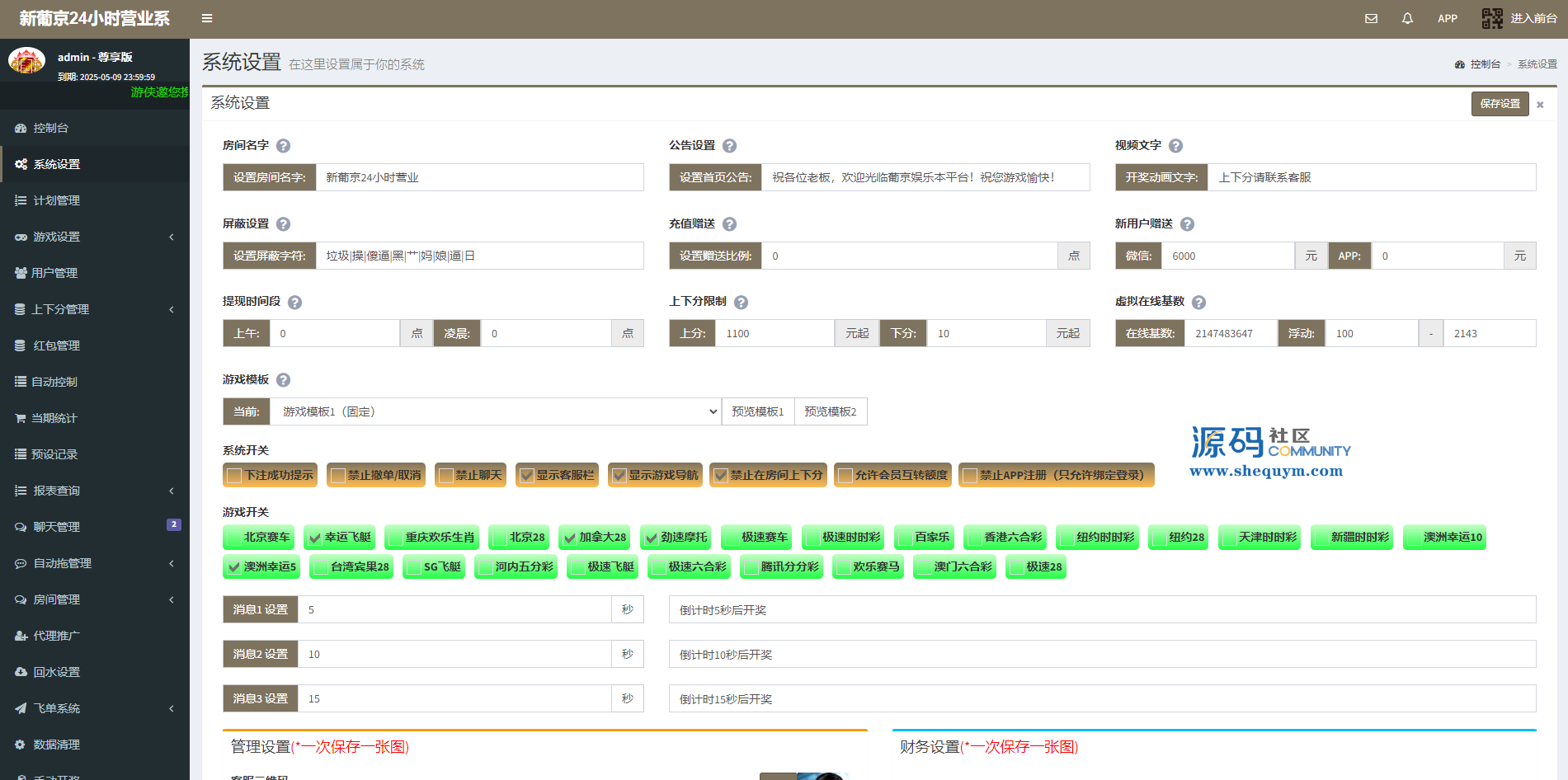1568x780 pixels.
Task: Uncheck the 显示客服栏 checkbox
Action: point(527,475)
